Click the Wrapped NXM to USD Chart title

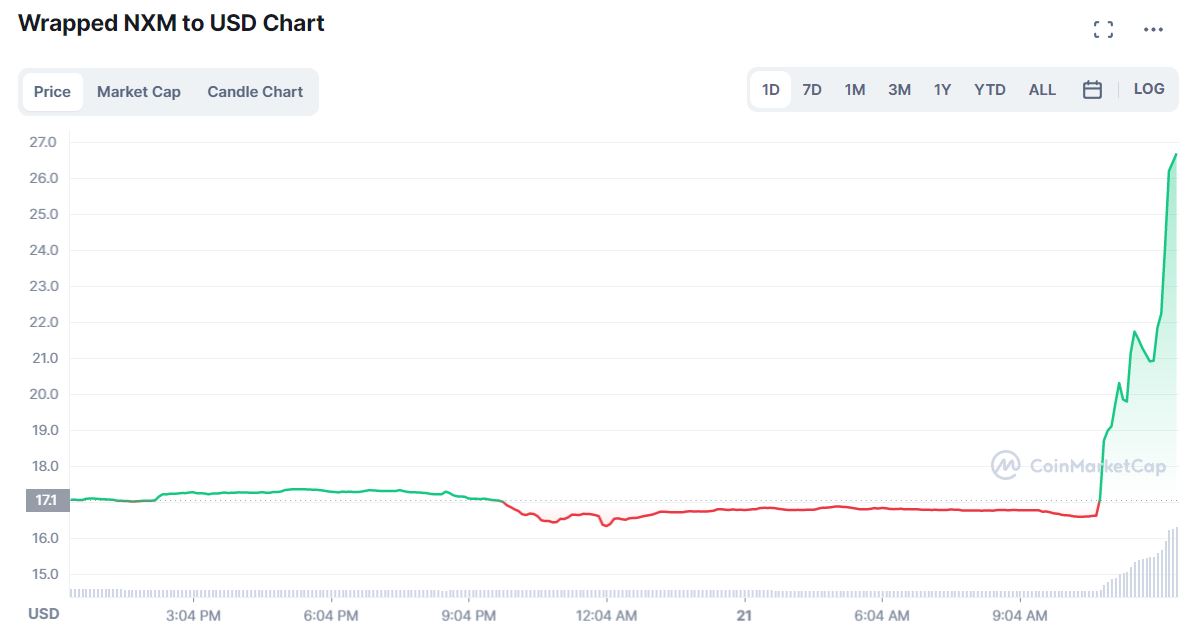(x=171, y=23)
